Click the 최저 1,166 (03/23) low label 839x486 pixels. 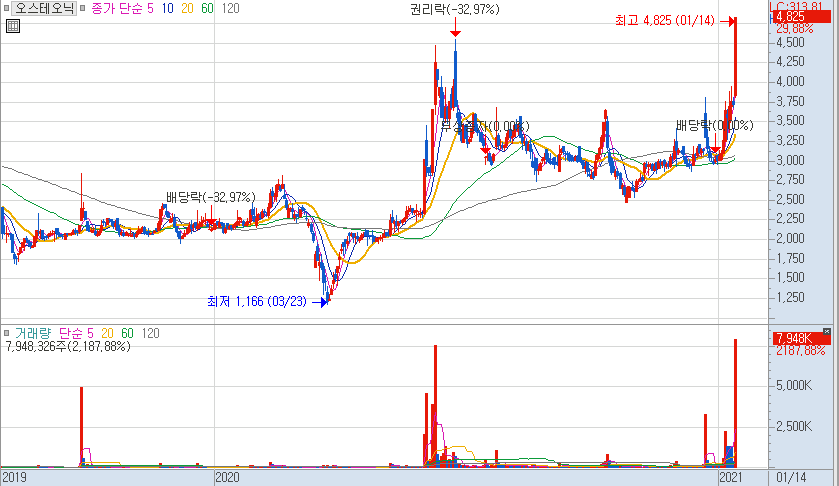pyautogui.click(x=257, y=301)
